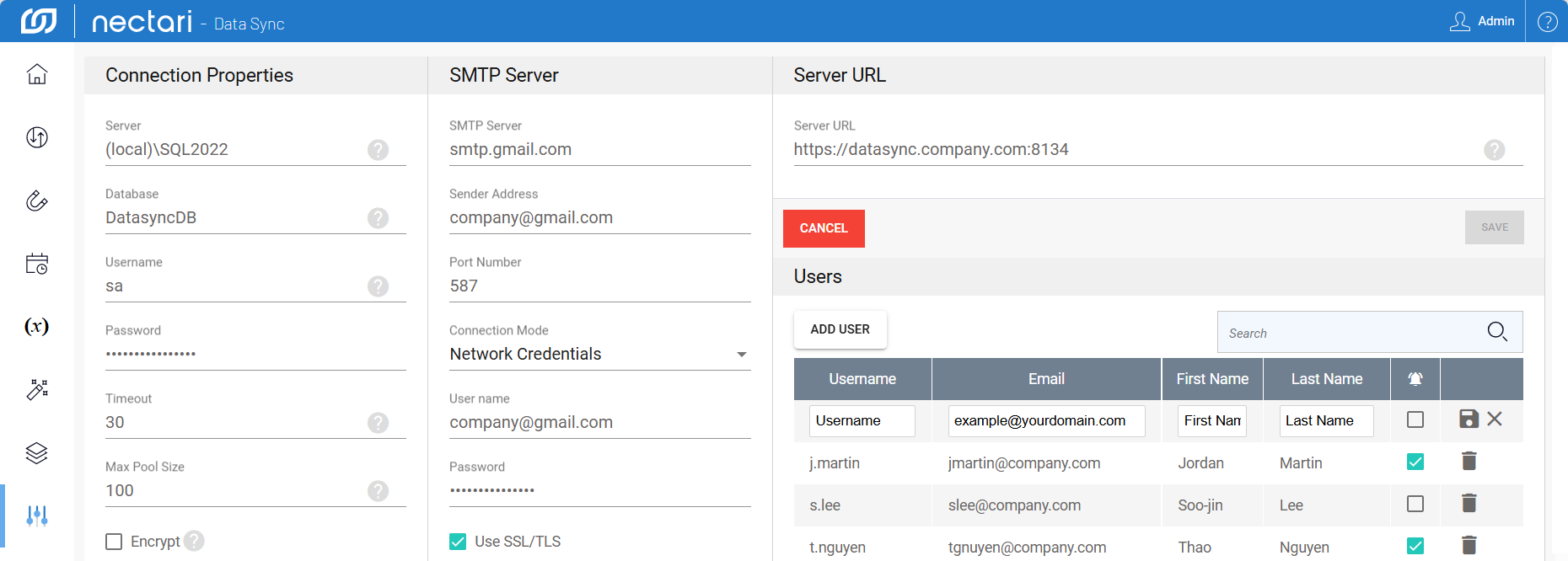Click the new user Last Name input
Screen dimensions: 1568x561
[1326, 421]
